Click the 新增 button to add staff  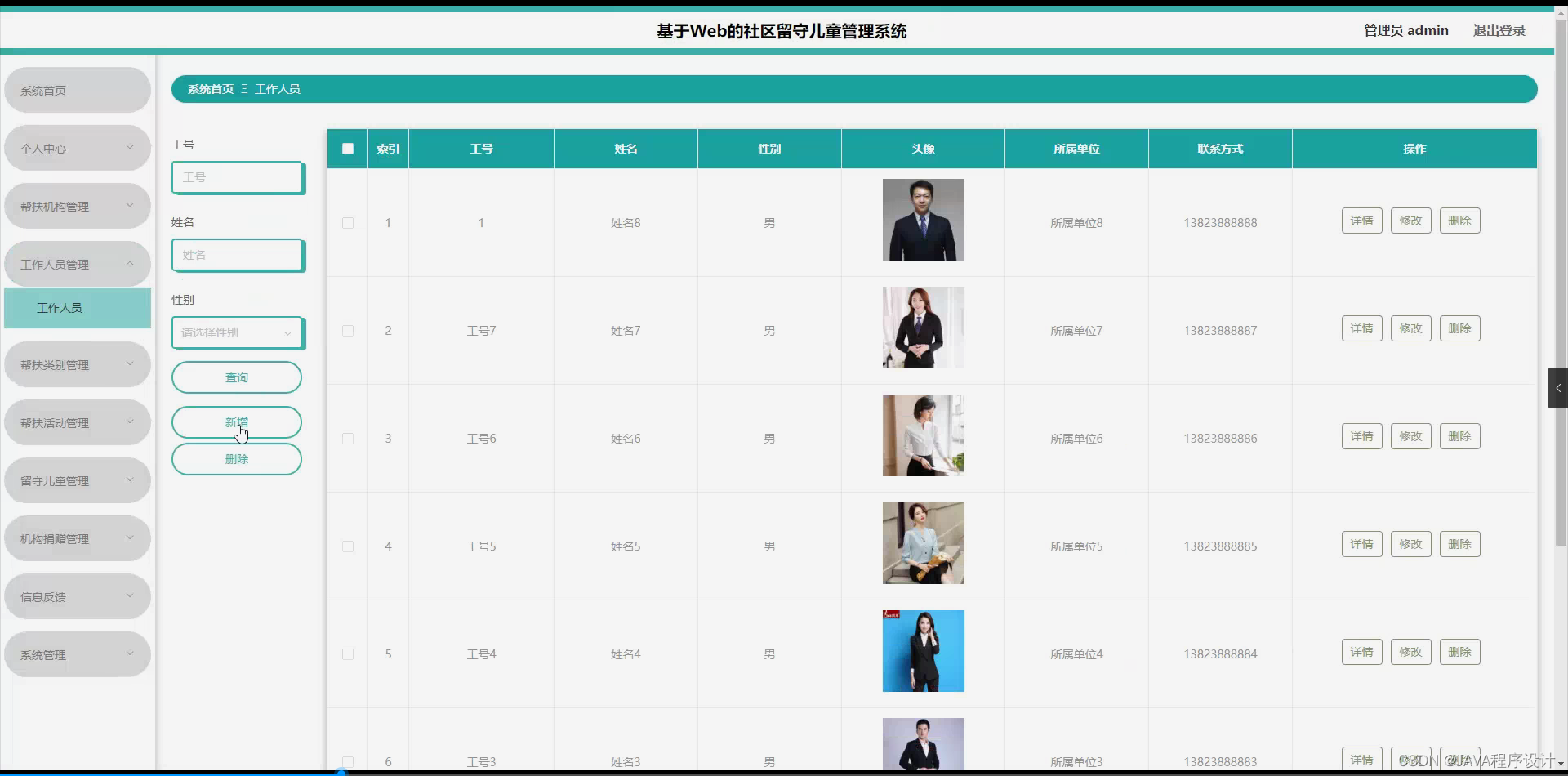[x=236, y=421]
